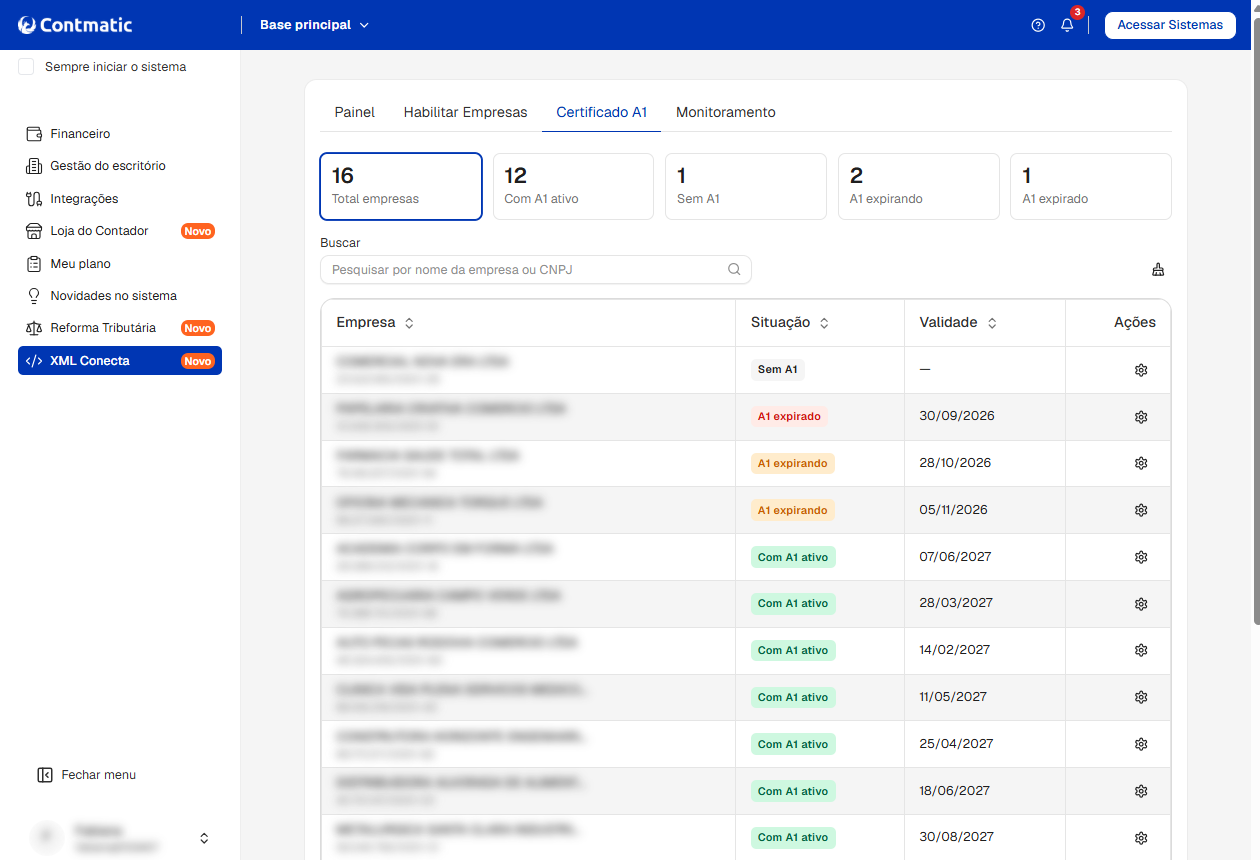Image resolution: width=1260 pixels, height=860 pixels.
Task: Open XML Conecta menu item
Action: click(x=120, y=361)
